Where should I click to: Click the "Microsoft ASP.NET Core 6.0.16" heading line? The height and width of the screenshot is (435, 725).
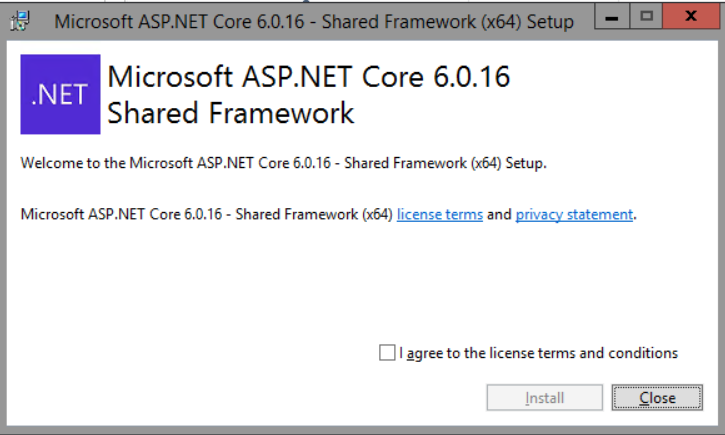(308, 77)
